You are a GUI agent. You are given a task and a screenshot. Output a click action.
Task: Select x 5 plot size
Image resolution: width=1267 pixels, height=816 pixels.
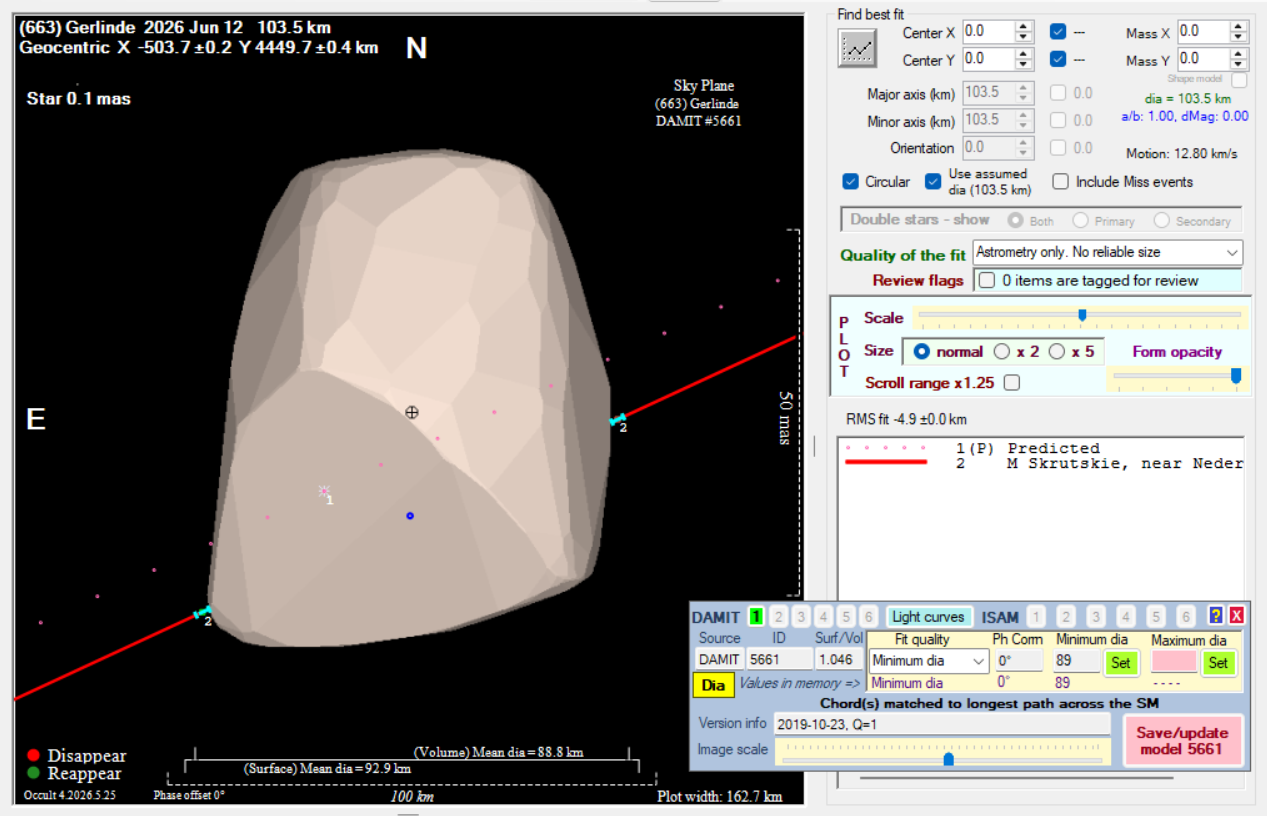(1056, 352)
